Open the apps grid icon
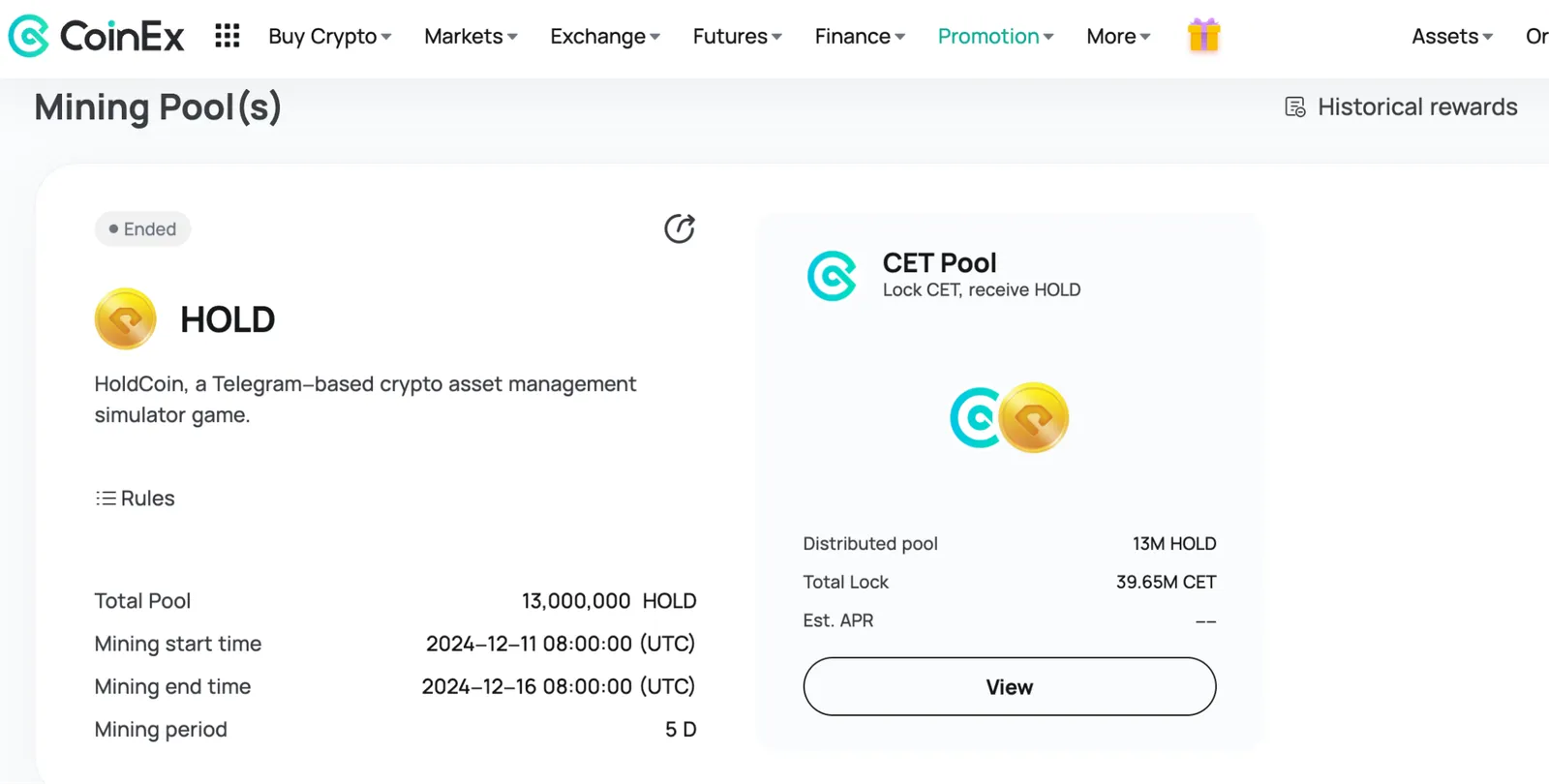This screenshot has width=1549, height=784. click(x=228, y=36)
